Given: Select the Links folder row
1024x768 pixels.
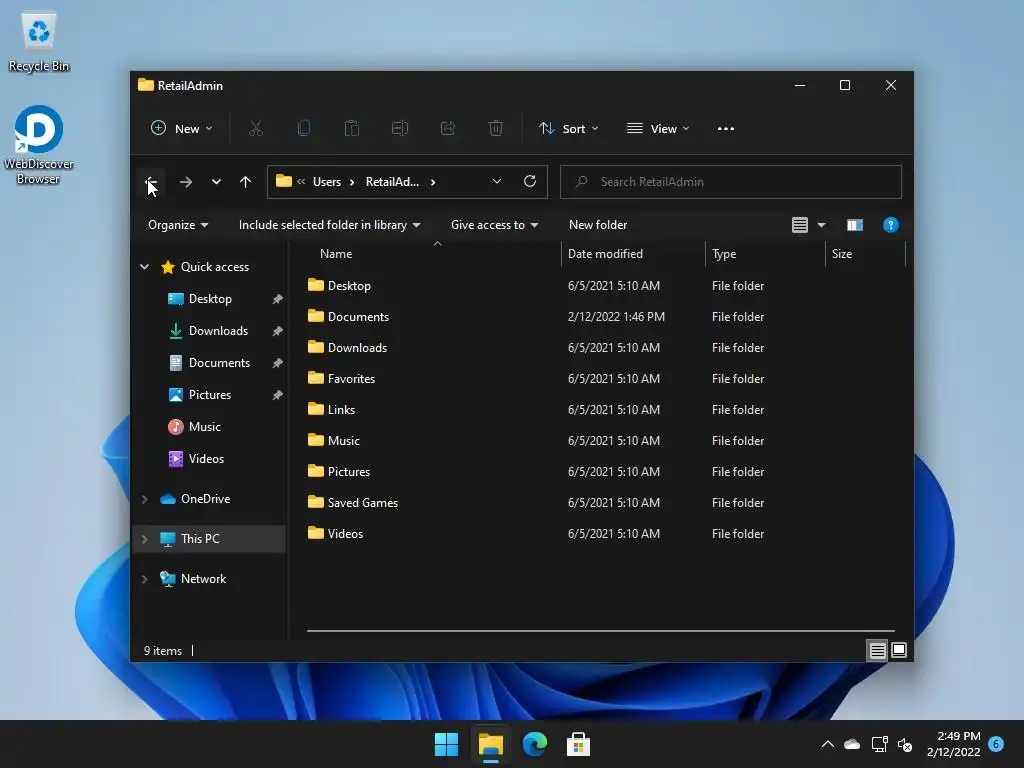Looking at the screenshot, I should [x=536, y=409].
